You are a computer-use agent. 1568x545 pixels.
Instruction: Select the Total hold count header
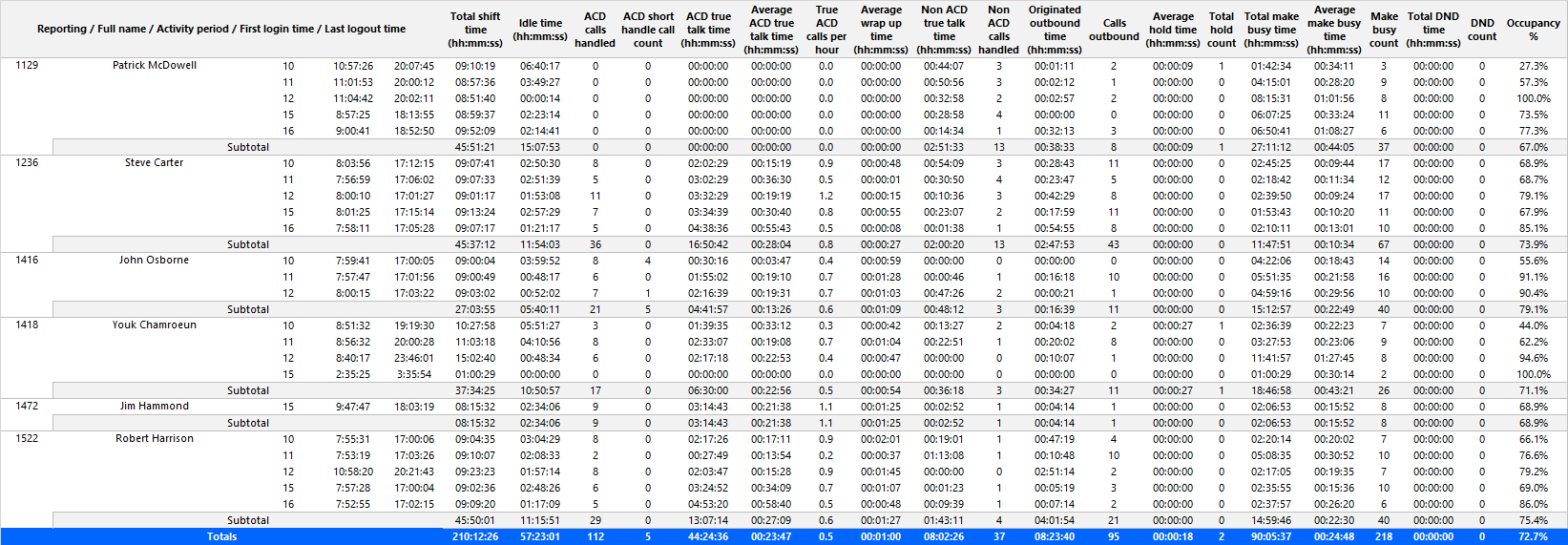[x=1222, y=30]
